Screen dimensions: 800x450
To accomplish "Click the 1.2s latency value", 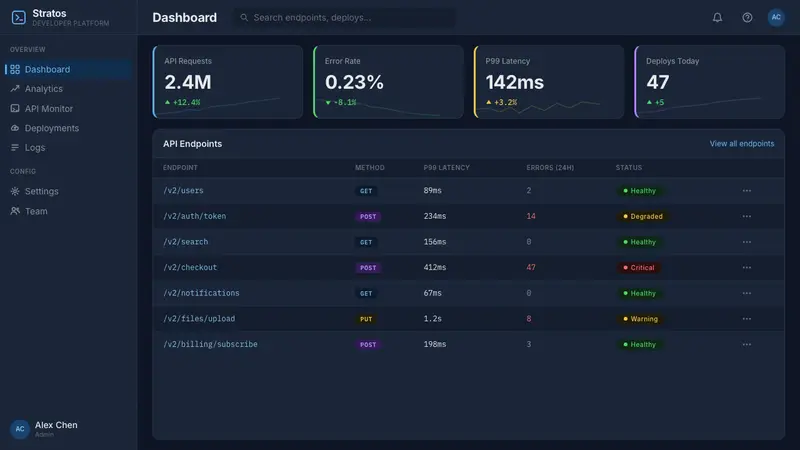I will click(432, 319).
